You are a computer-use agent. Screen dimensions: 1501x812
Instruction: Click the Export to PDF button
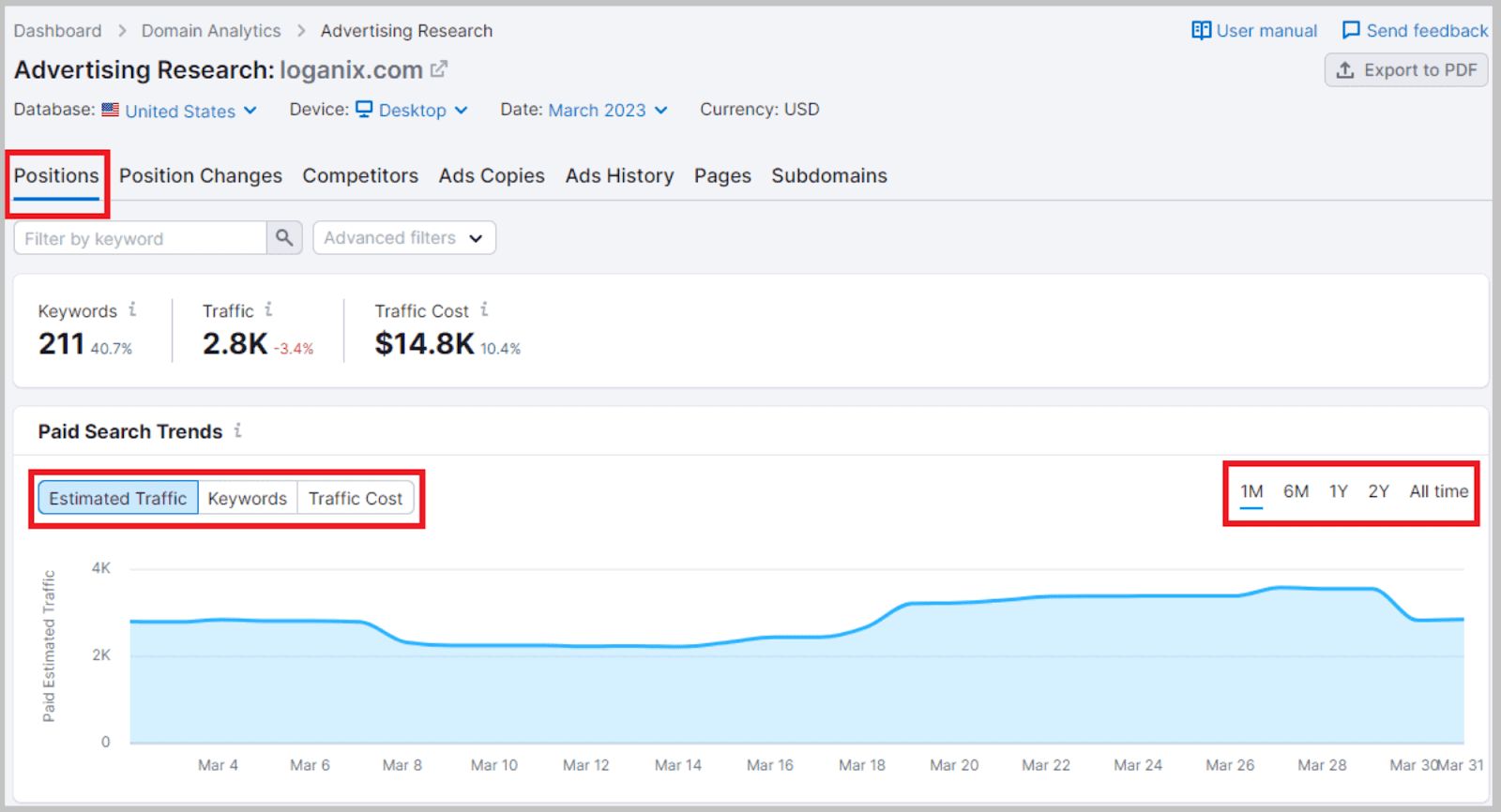(x=1406, y=70)
